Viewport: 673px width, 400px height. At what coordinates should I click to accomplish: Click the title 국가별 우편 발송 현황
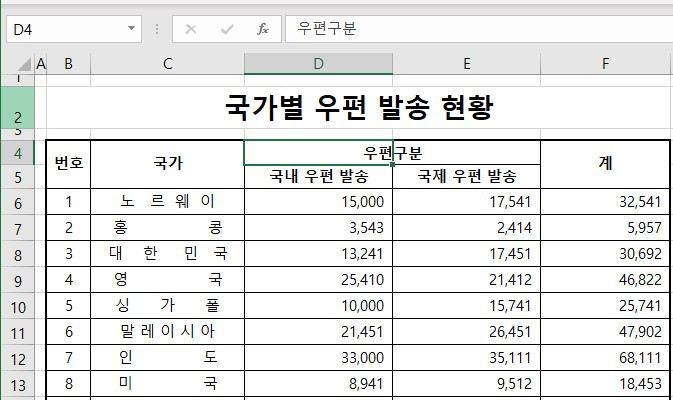(x=359, y=107)
